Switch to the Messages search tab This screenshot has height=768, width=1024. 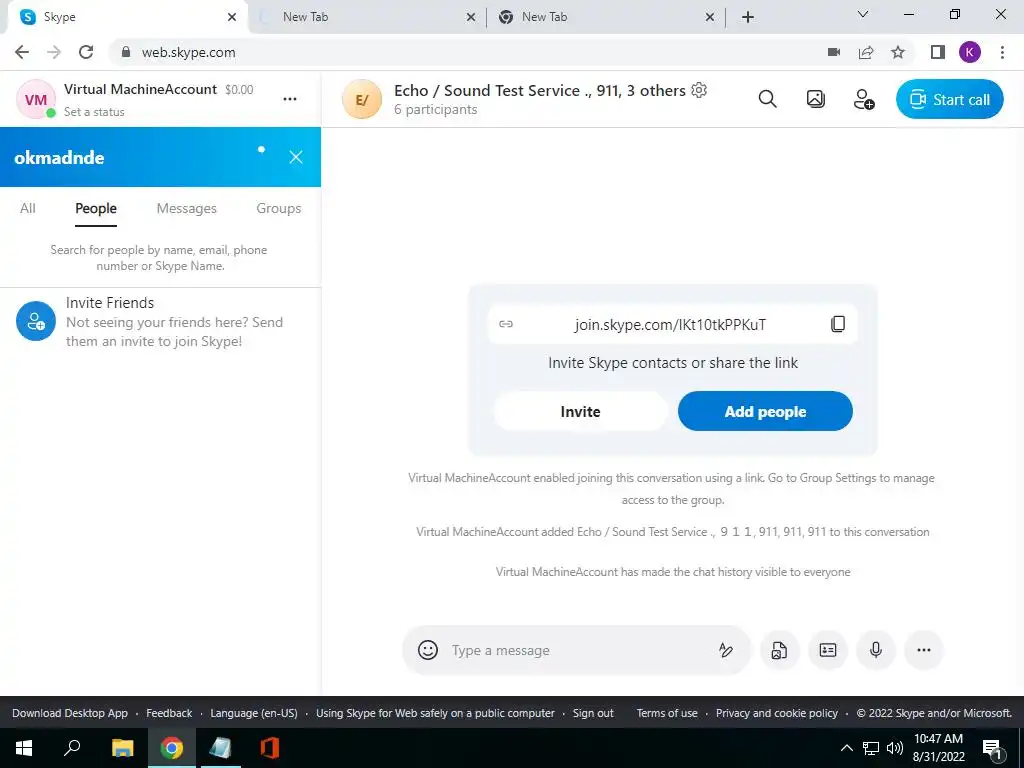[187, 208]
